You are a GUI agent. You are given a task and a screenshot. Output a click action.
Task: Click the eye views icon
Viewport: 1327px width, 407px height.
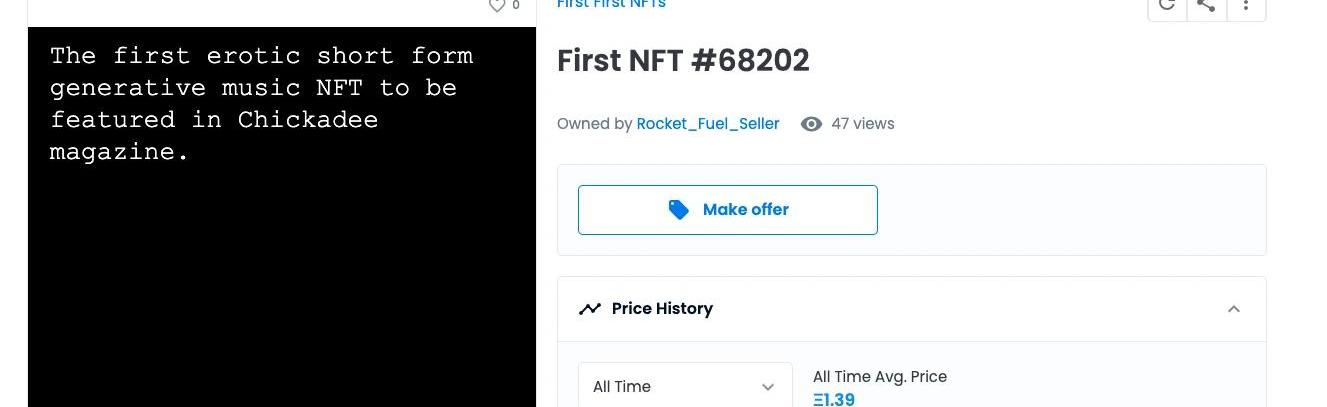(x=811, y=124)
